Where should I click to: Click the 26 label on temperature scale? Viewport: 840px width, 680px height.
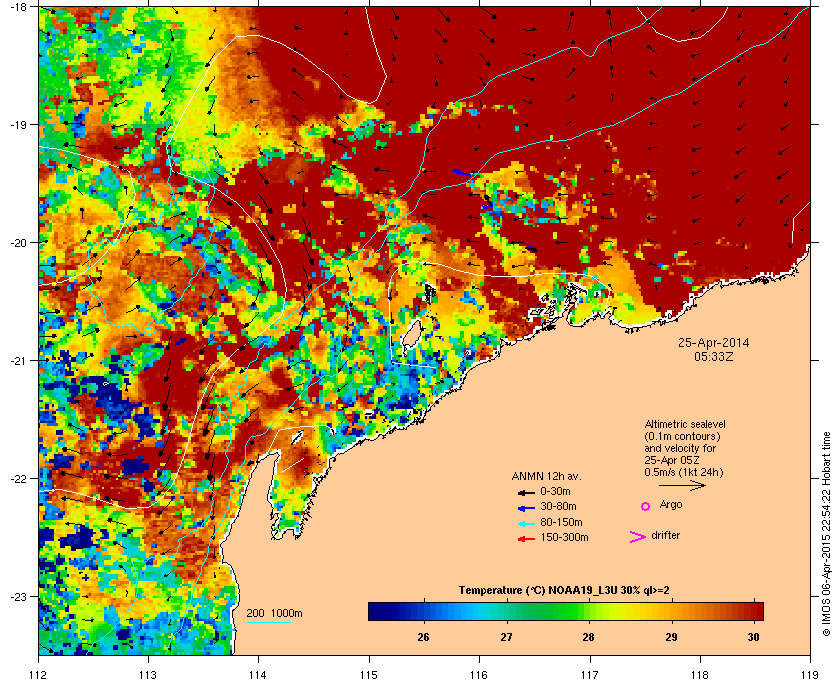[x=423, y=637]
